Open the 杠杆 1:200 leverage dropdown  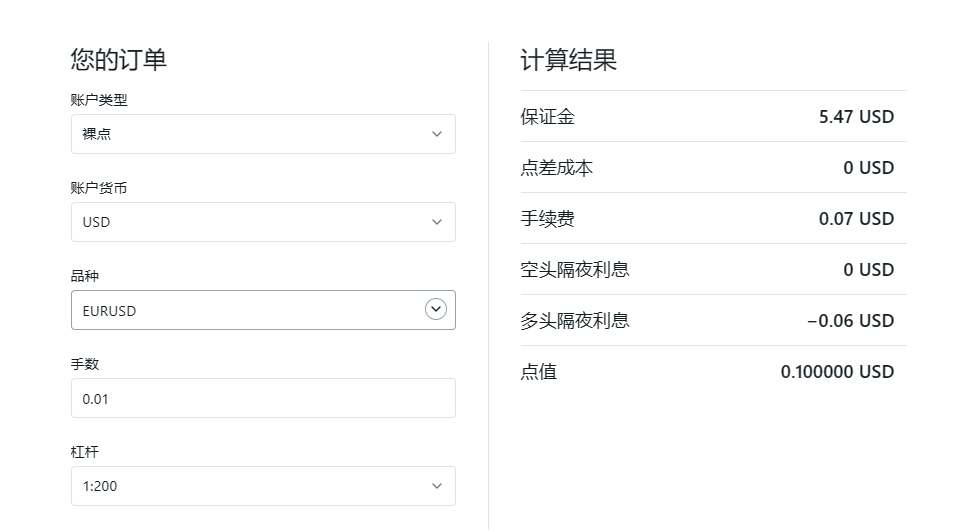coord(263,486)
